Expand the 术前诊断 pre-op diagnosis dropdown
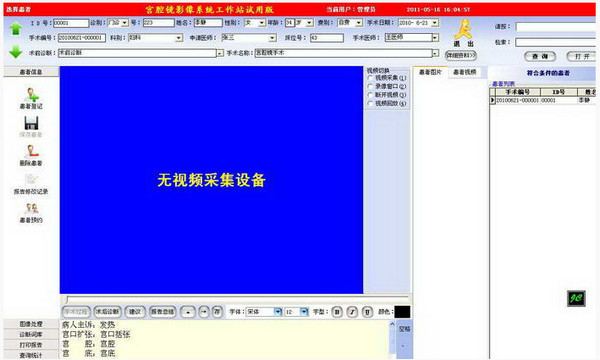This screenshot has width=600, height=360. pyautogui.click(x=220, y=54)
